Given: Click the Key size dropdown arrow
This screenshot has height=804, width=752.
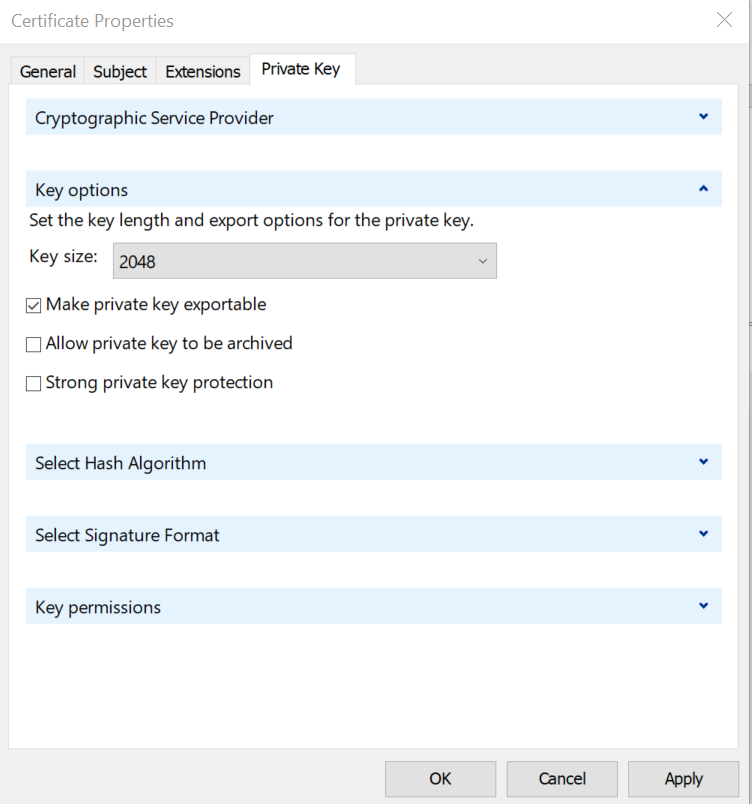Looking at the screenshot, I should [x=483, y=260].
